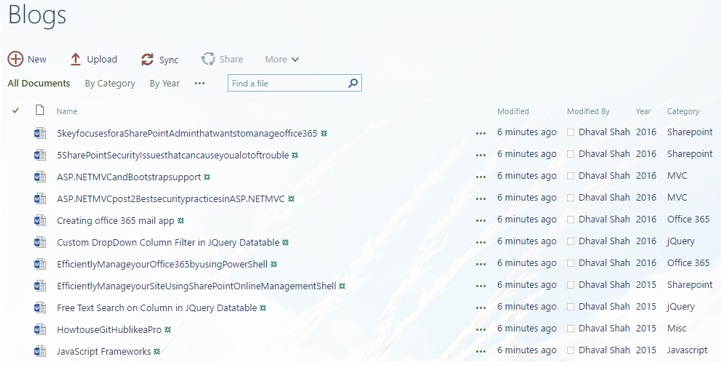Open ellipsis menu for ASP.NETMVCpost2Bestsecuritypractices file
Viewport: 721px width, 366px height.
tap(481, 199)
